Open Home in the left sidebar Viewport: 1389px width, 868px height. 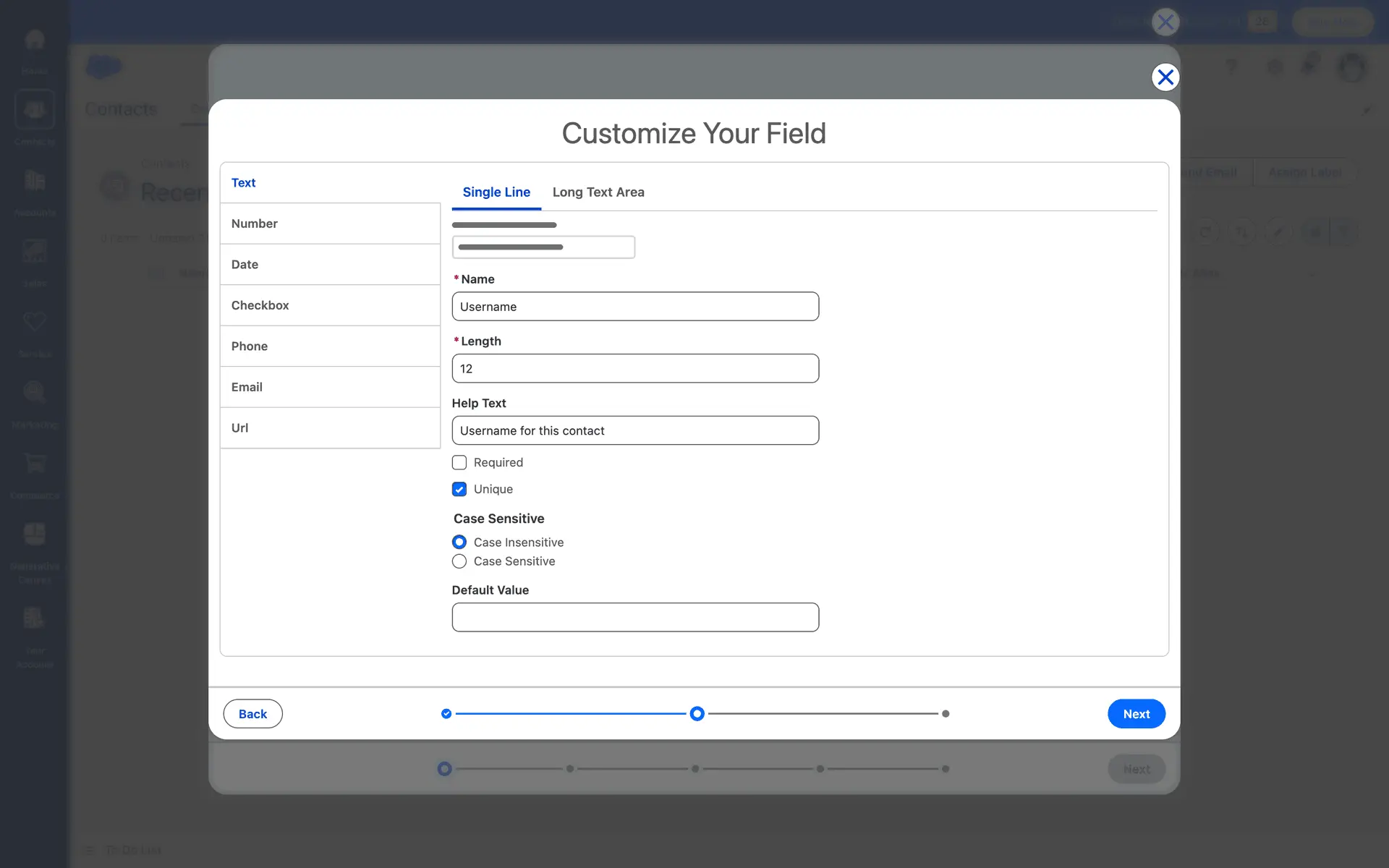pyautogui.click(x=34, y=43)
